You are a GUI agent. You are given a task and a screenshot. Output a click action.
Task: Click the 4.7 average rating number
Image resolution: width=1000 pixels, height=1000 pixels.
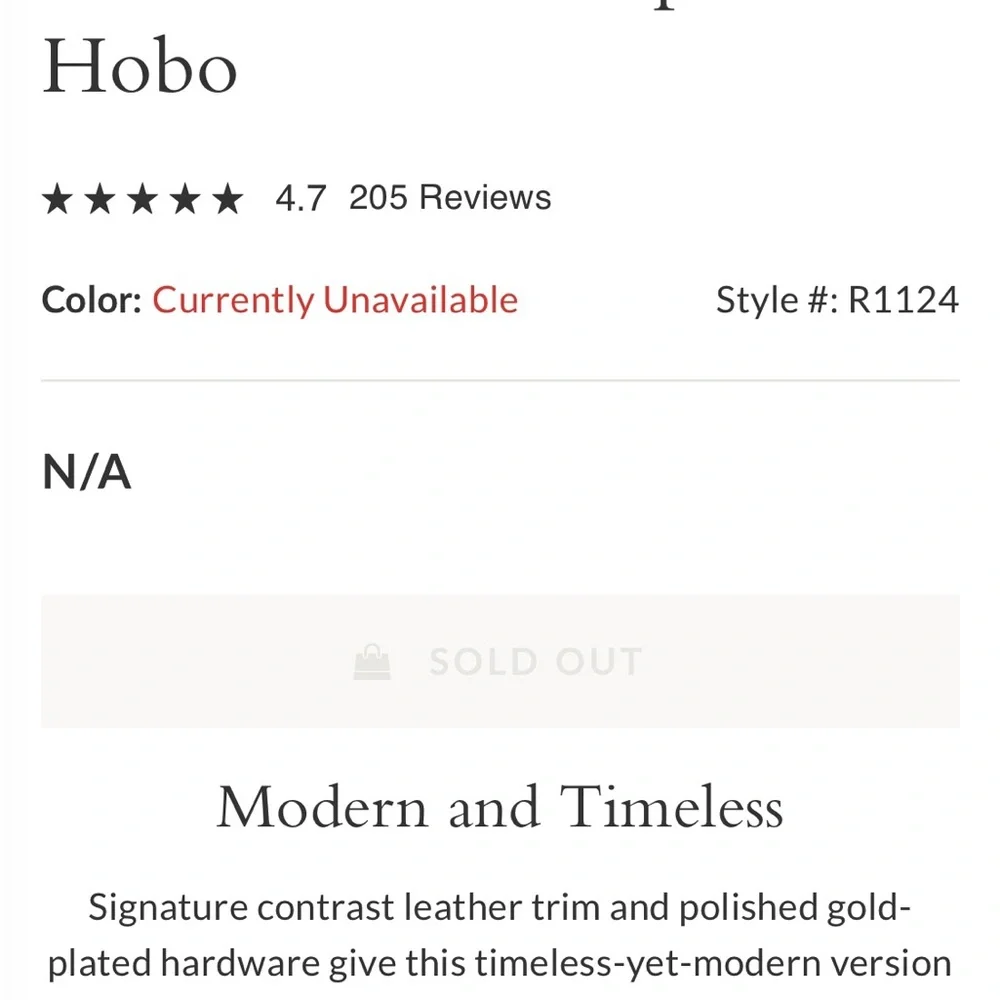pyautogui.click(x=301, y=198)
